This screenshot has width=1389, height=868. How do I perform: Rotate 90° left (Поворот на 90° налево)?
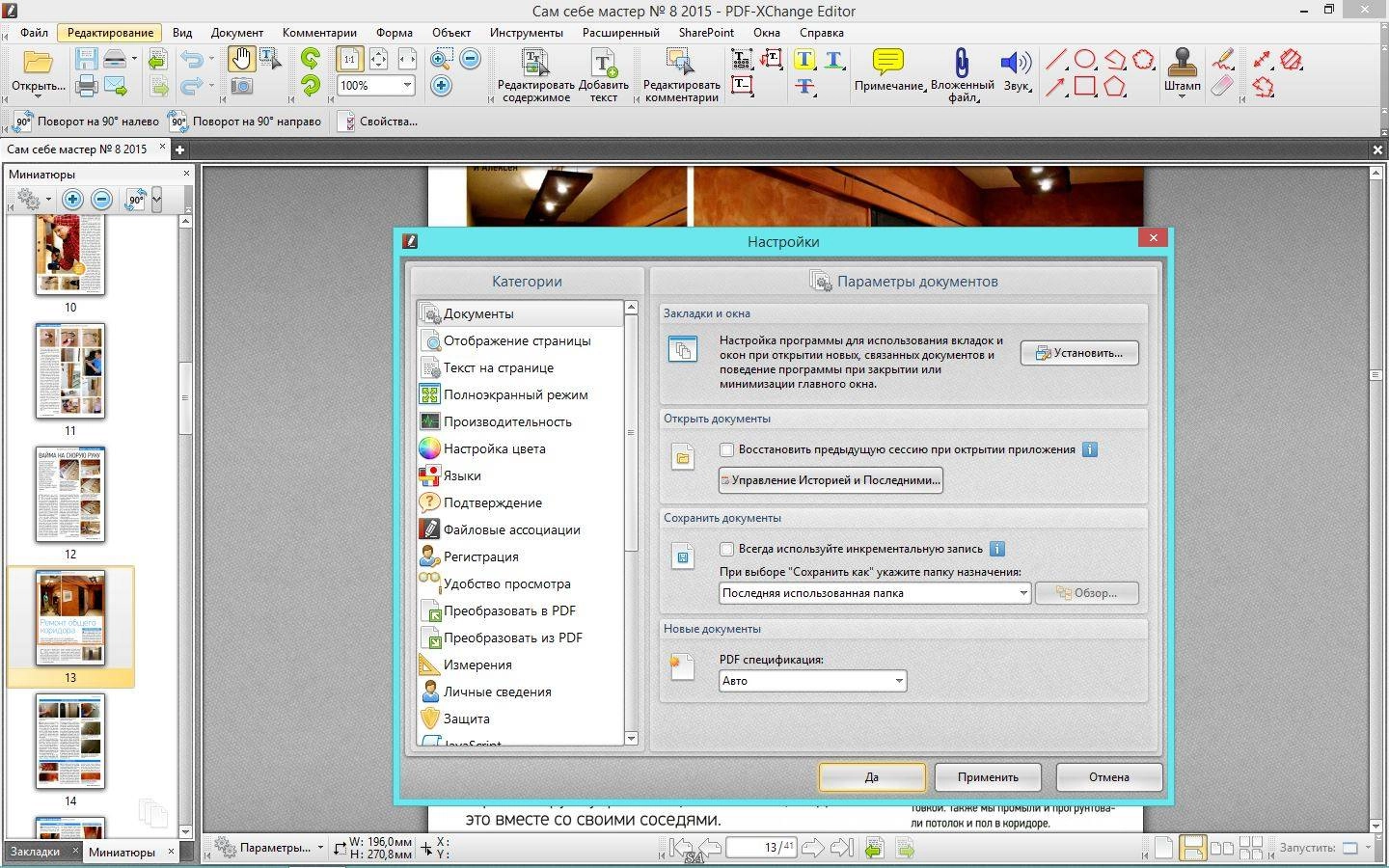click(x=85, y=122)
